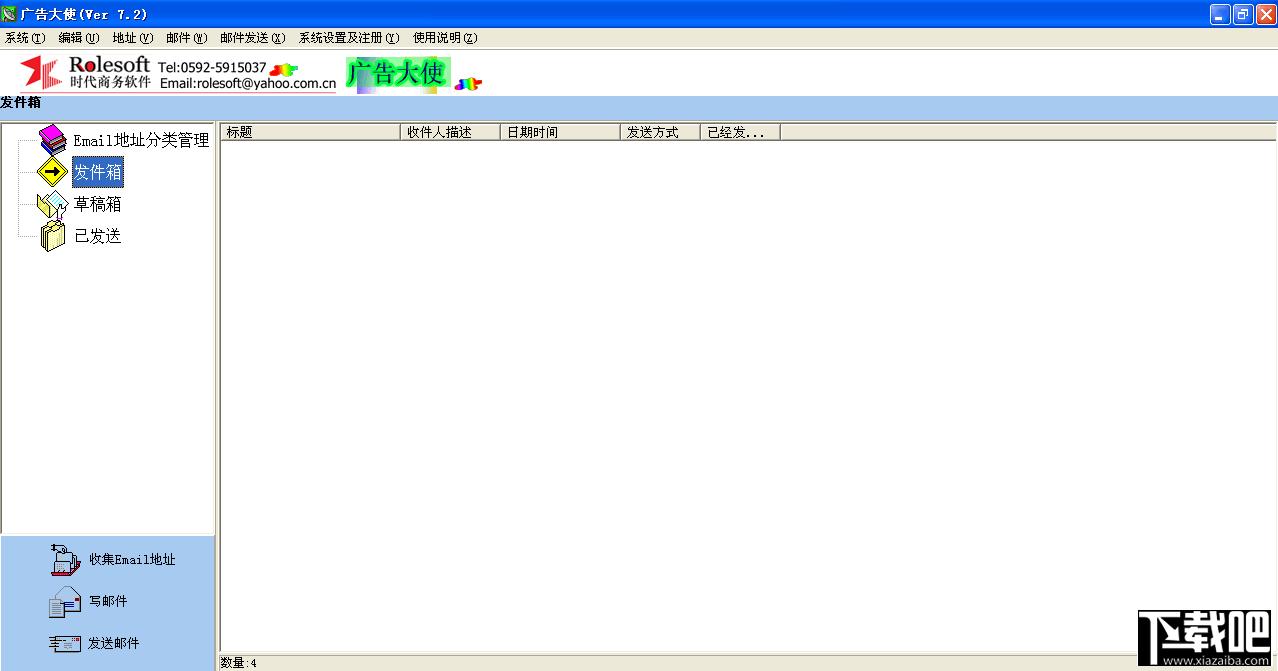Click the 发送邮件 envelope icon
This screenshot has height=671, width=1278.
[x=65, y=643]
